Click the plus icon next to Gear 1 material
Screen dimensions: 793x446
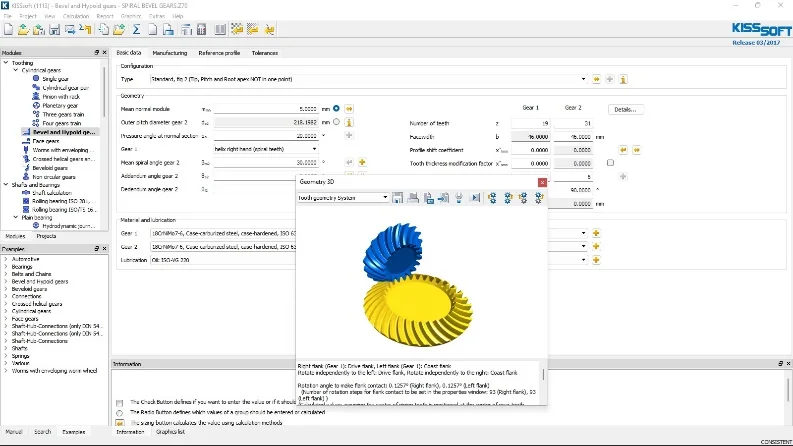[x=596, y=233]
